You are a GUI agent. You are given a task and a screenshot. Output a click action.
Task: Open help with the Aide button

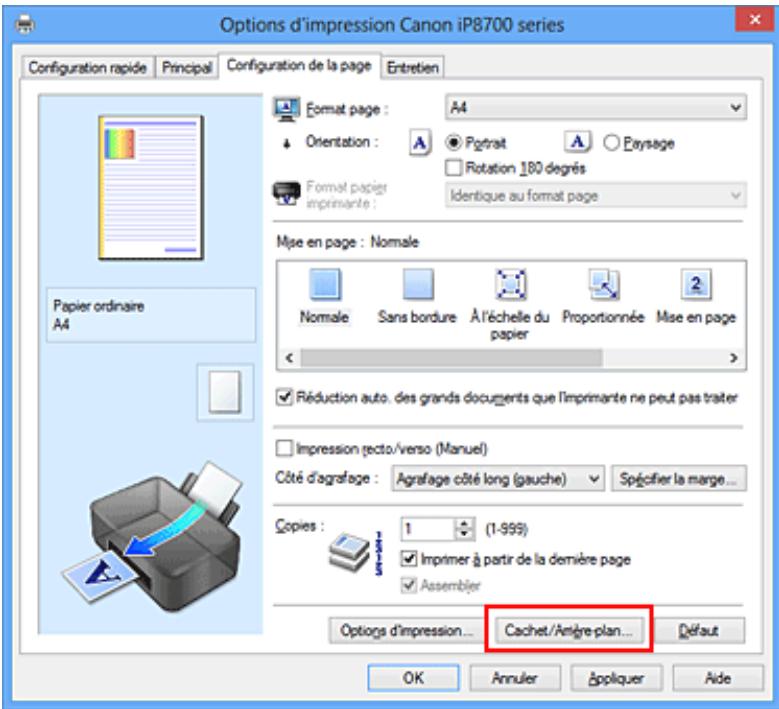click(x=717, y=678)
